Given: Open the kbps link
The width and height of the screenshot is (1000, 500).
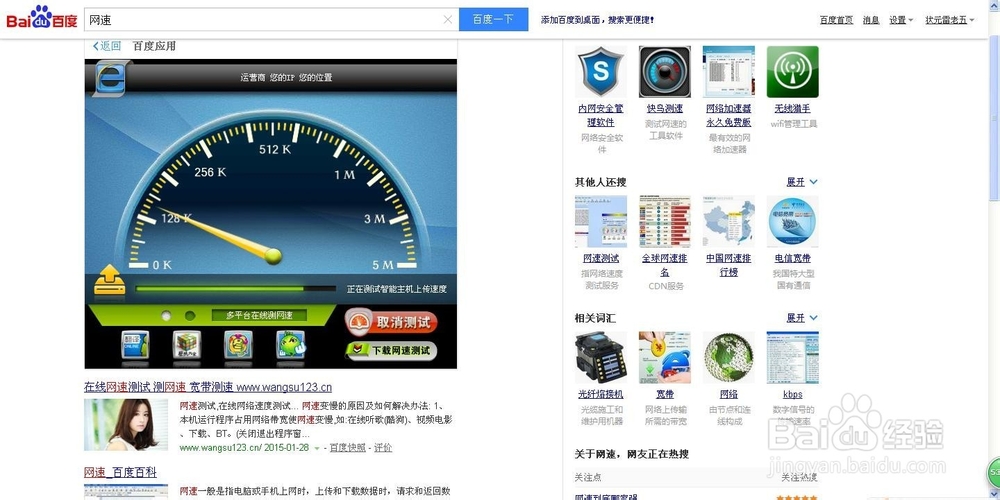Looking at the screenshot, I should 792,395.
